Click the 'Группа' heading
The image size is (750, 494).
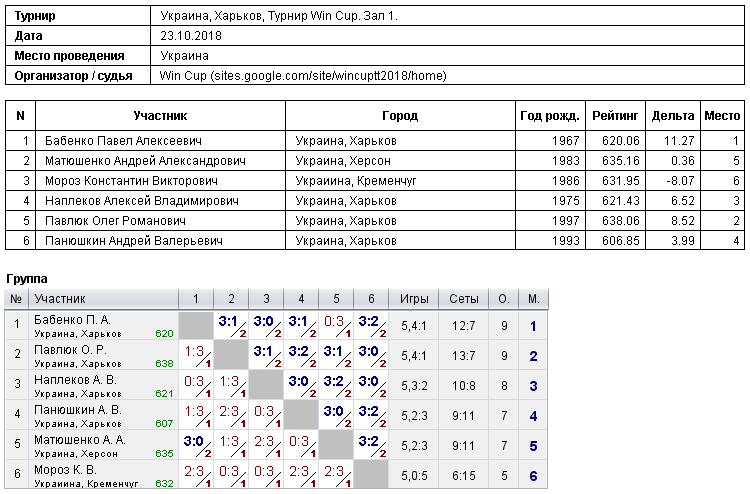27,279
